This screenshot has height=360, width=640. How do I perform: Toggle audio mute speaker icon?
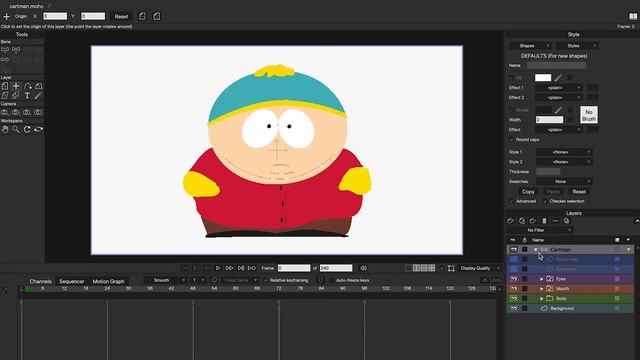tap(363, 268)
